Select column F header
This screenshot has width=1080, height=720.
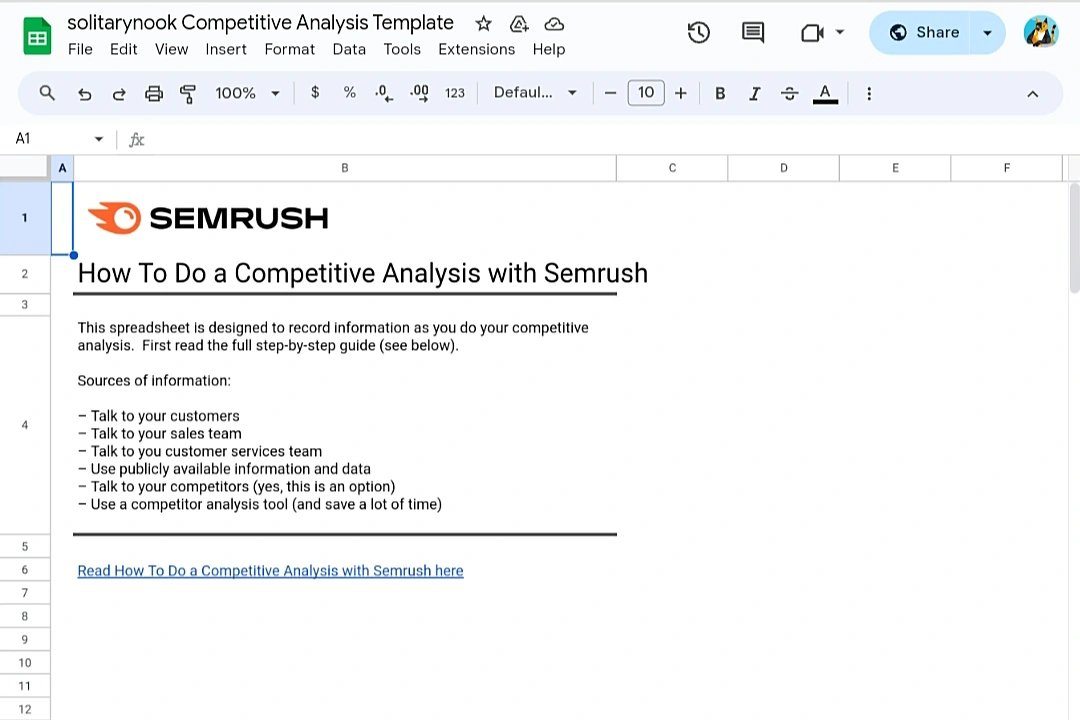[1007, 168]
